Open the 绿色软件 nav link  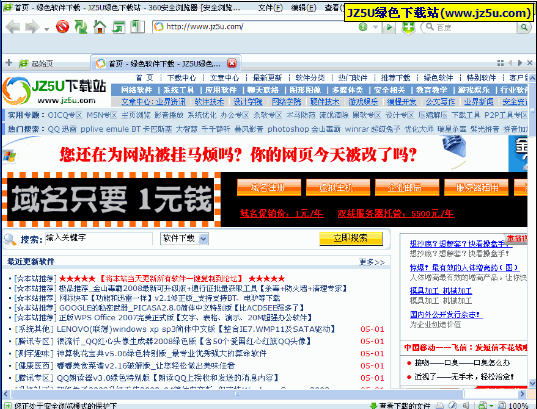click(438, 78)
